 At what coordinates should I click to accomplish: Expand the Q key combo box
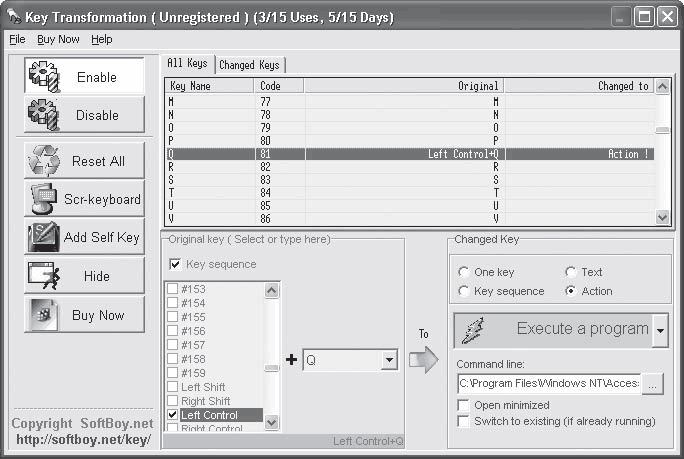tap(389, 360)
